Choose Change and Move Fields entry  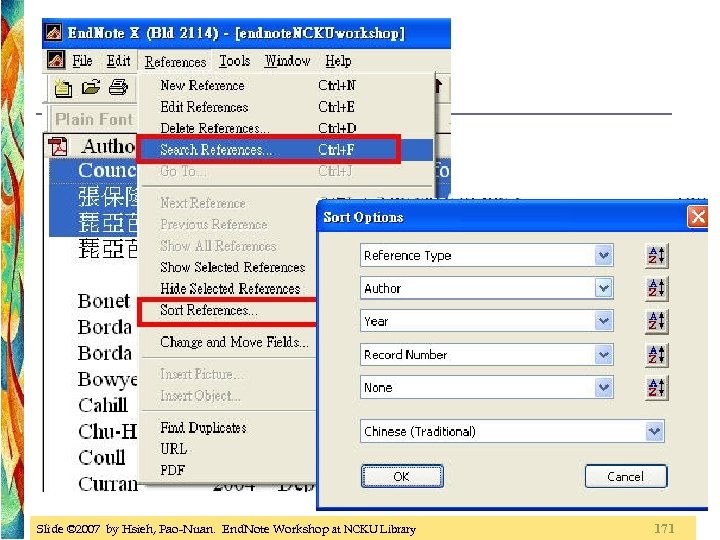234,342
